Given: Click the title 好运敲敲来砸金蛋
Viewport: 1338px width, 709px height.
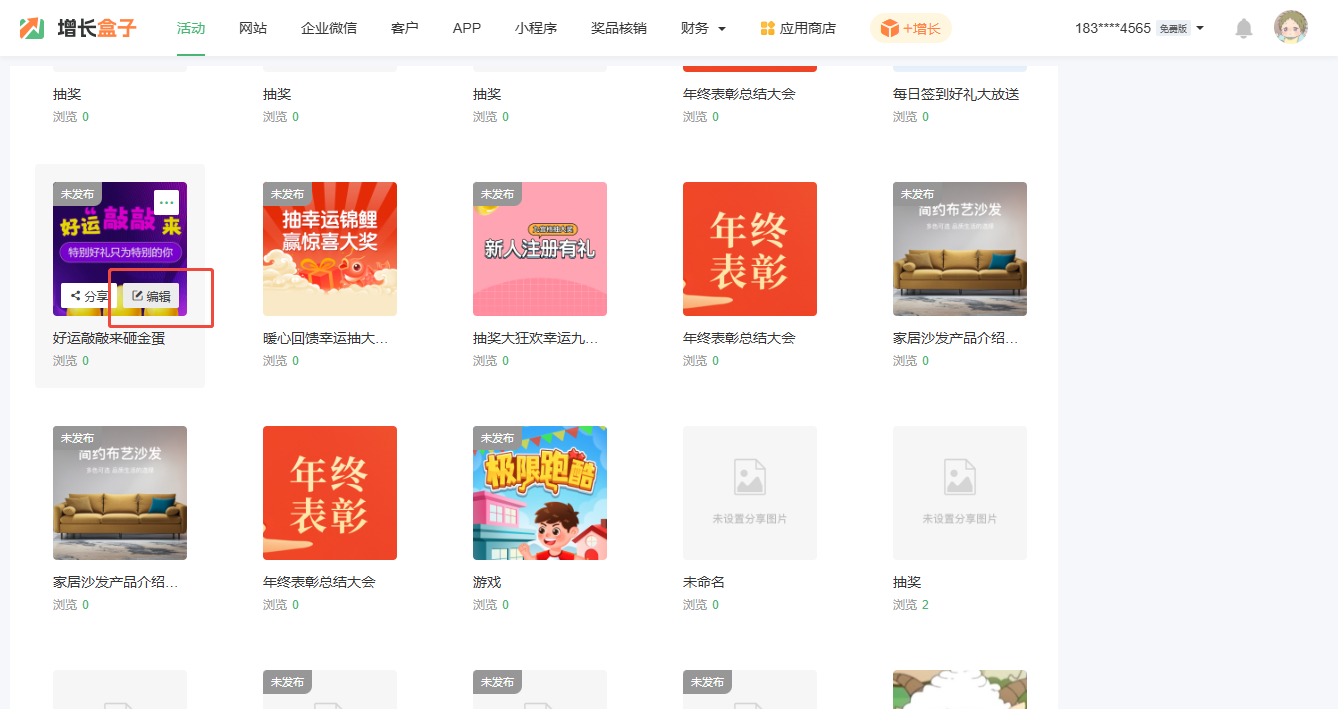Looking at the screenshot, I should (109, 338).
